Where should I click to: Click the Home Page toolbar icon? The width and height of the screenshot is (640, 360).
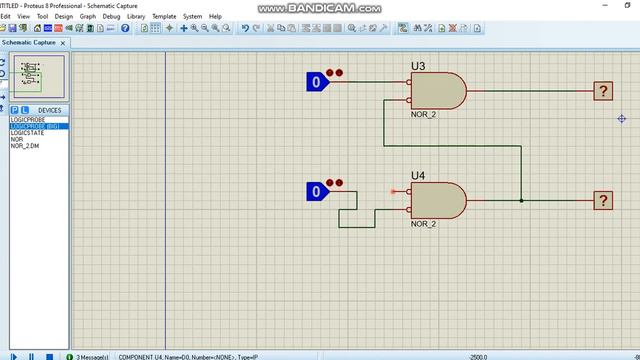point(37,28)
